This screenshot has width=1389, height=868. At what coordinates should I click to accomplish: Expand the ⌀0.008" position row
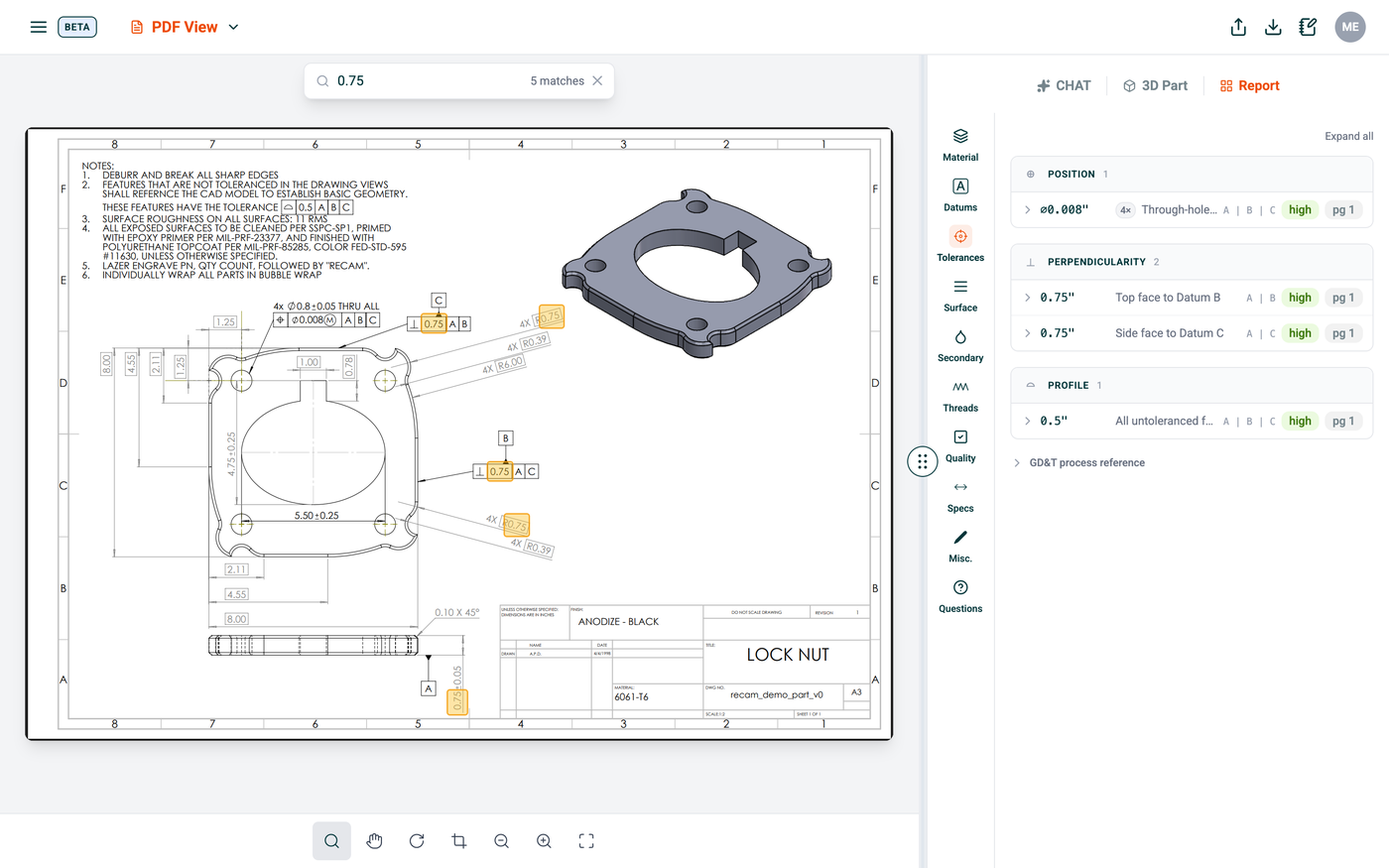(1192, 209)
